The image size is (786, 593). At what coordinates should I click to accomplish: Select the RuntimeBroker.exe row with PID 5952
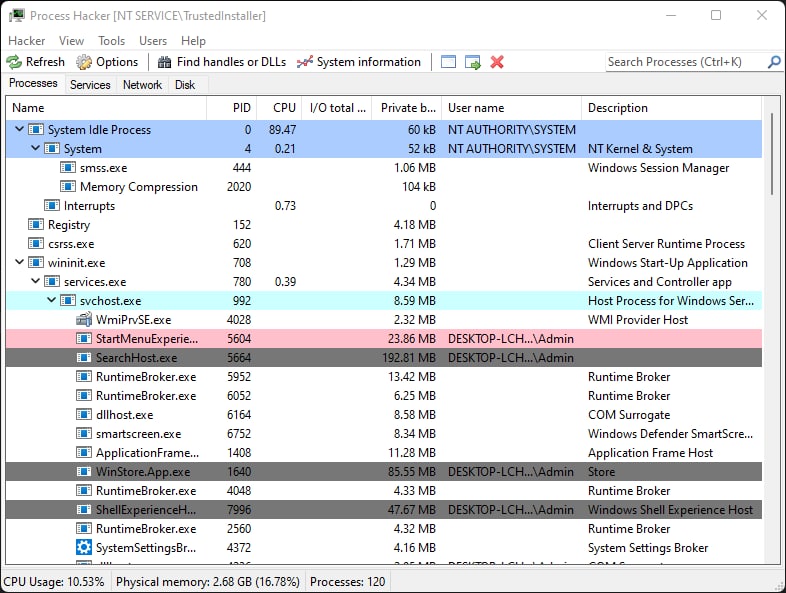(x=384, y=376)
